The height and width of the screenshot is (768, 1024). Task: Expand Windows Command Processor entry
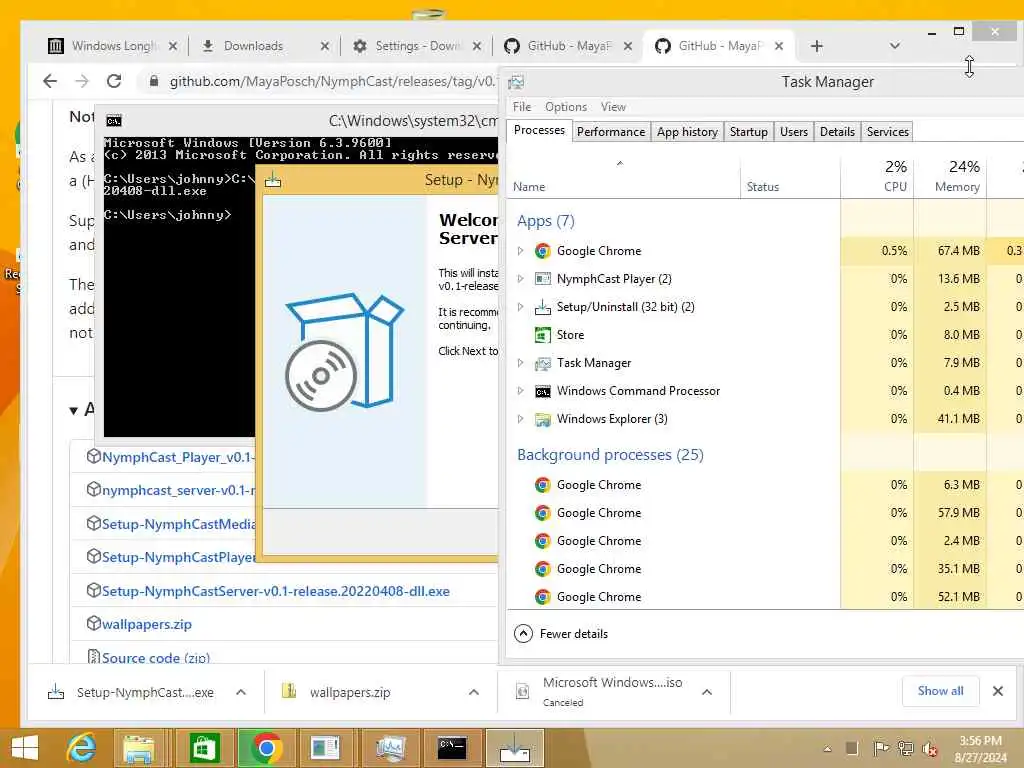point(520,391)
